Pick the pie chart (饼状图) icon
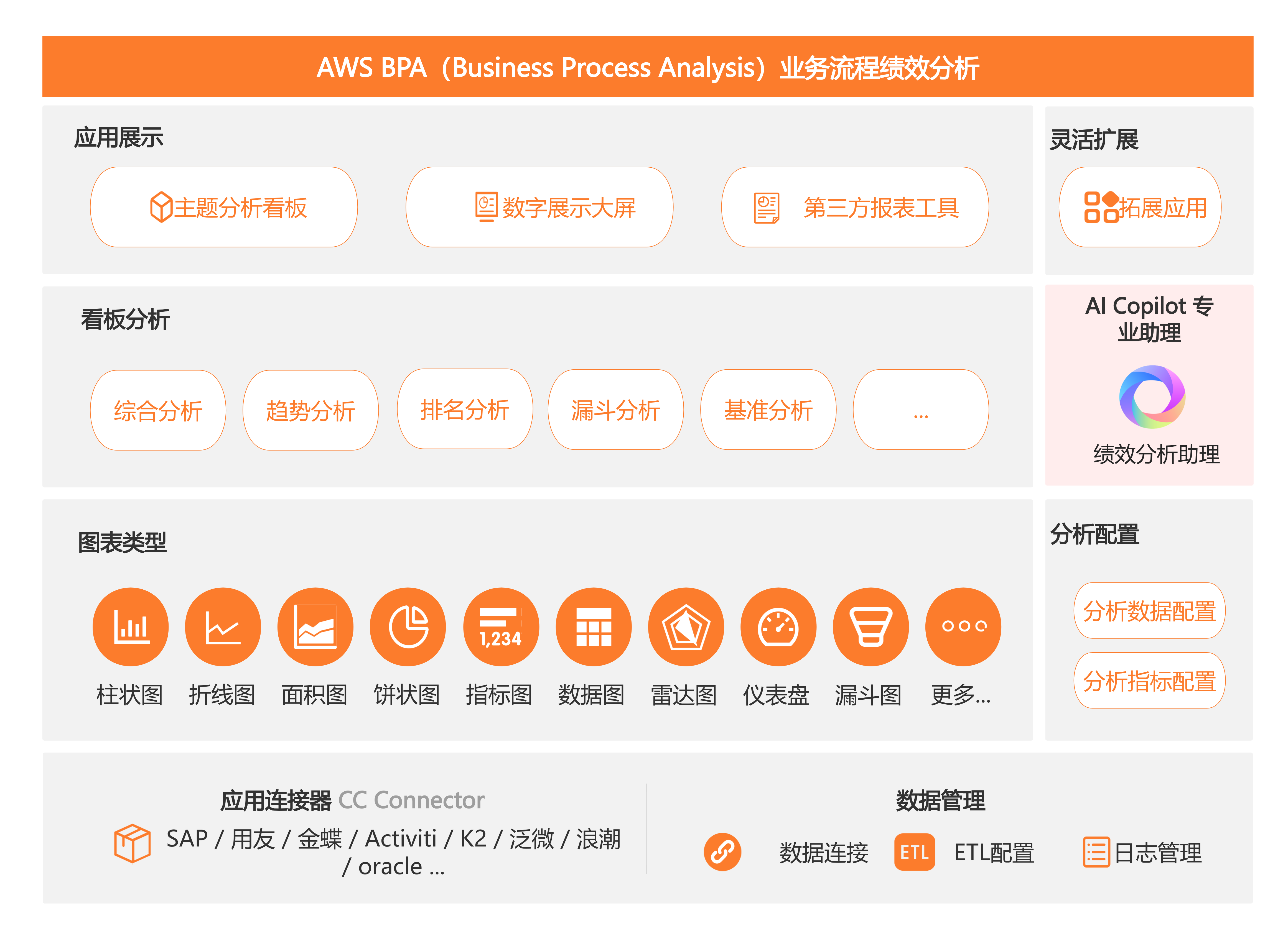The height and width of the screenshot is (931, 1288). (408, 627)
